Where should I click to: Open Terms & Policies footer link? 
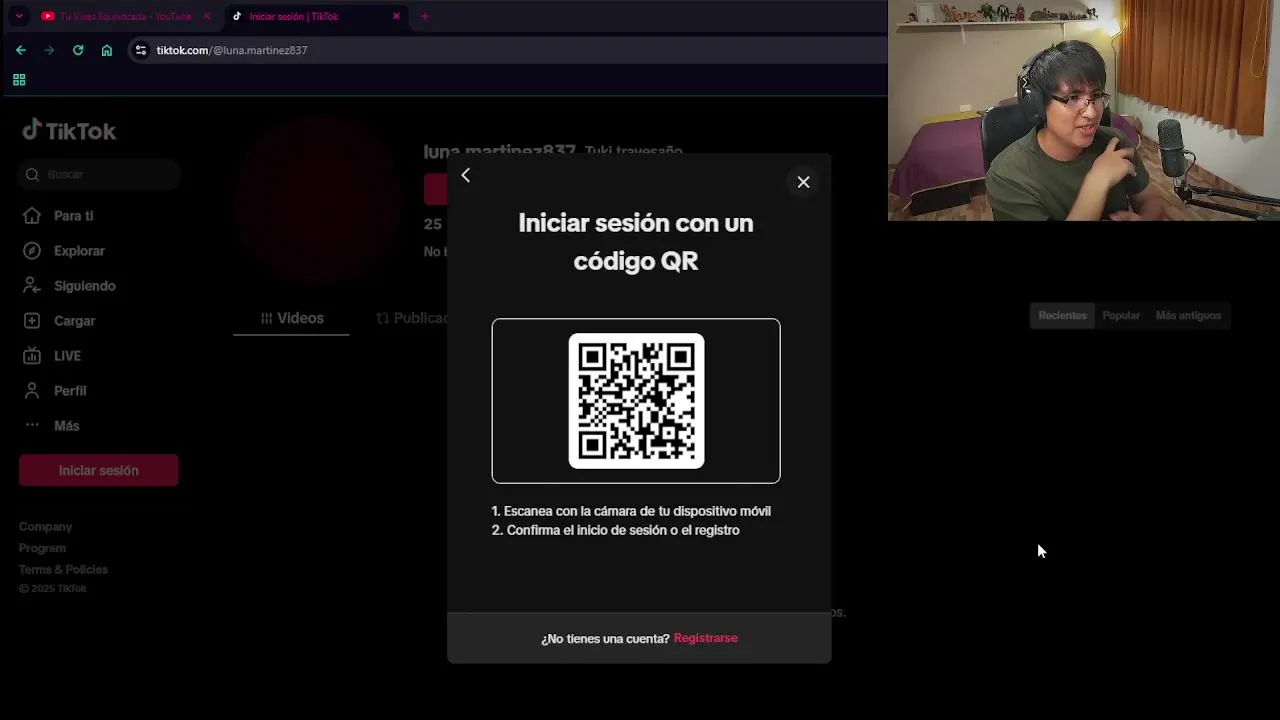tap(63, 570)
